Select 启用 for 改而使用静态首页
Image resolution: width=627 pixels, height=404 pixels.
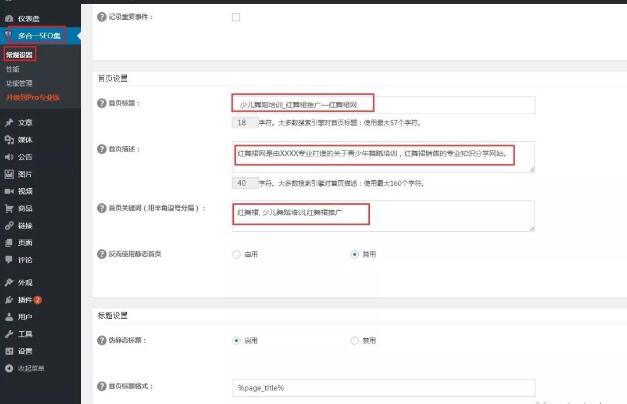[x=236, y=254]
